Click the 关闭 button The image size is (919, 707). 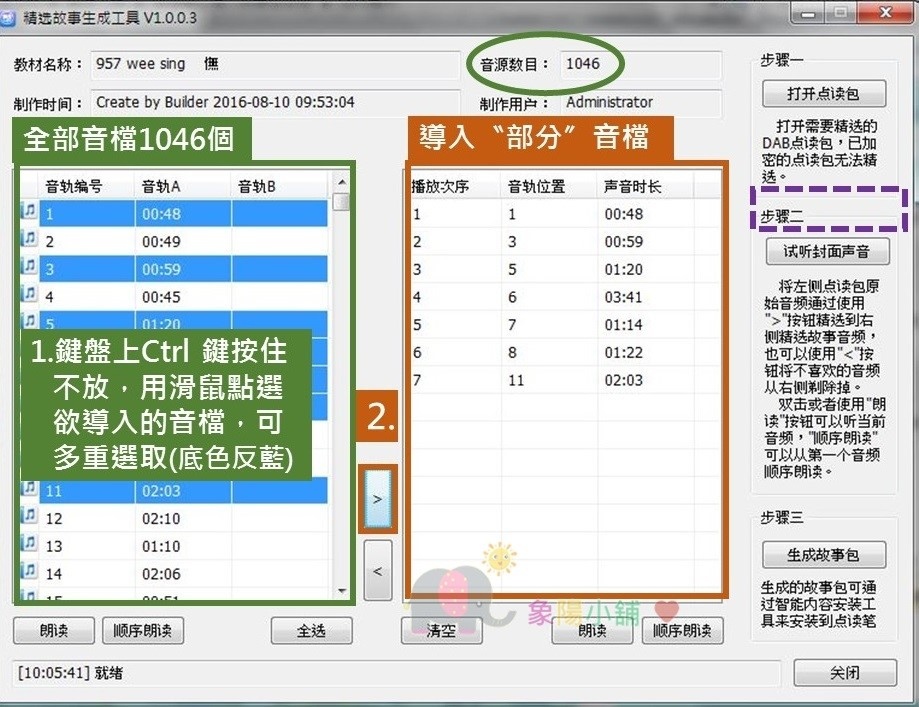pyautogui.click(x=845, y=673)
